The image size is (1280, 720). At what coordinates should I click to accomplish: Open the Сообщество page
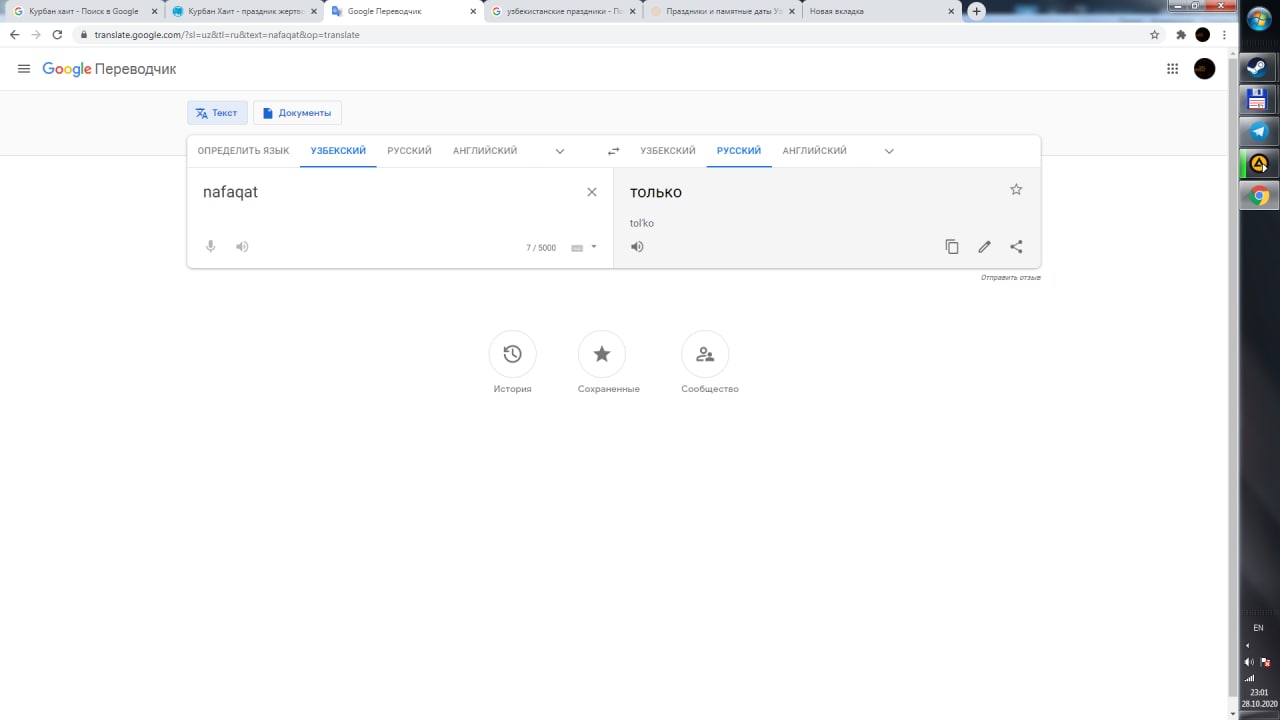pos(705,354)
